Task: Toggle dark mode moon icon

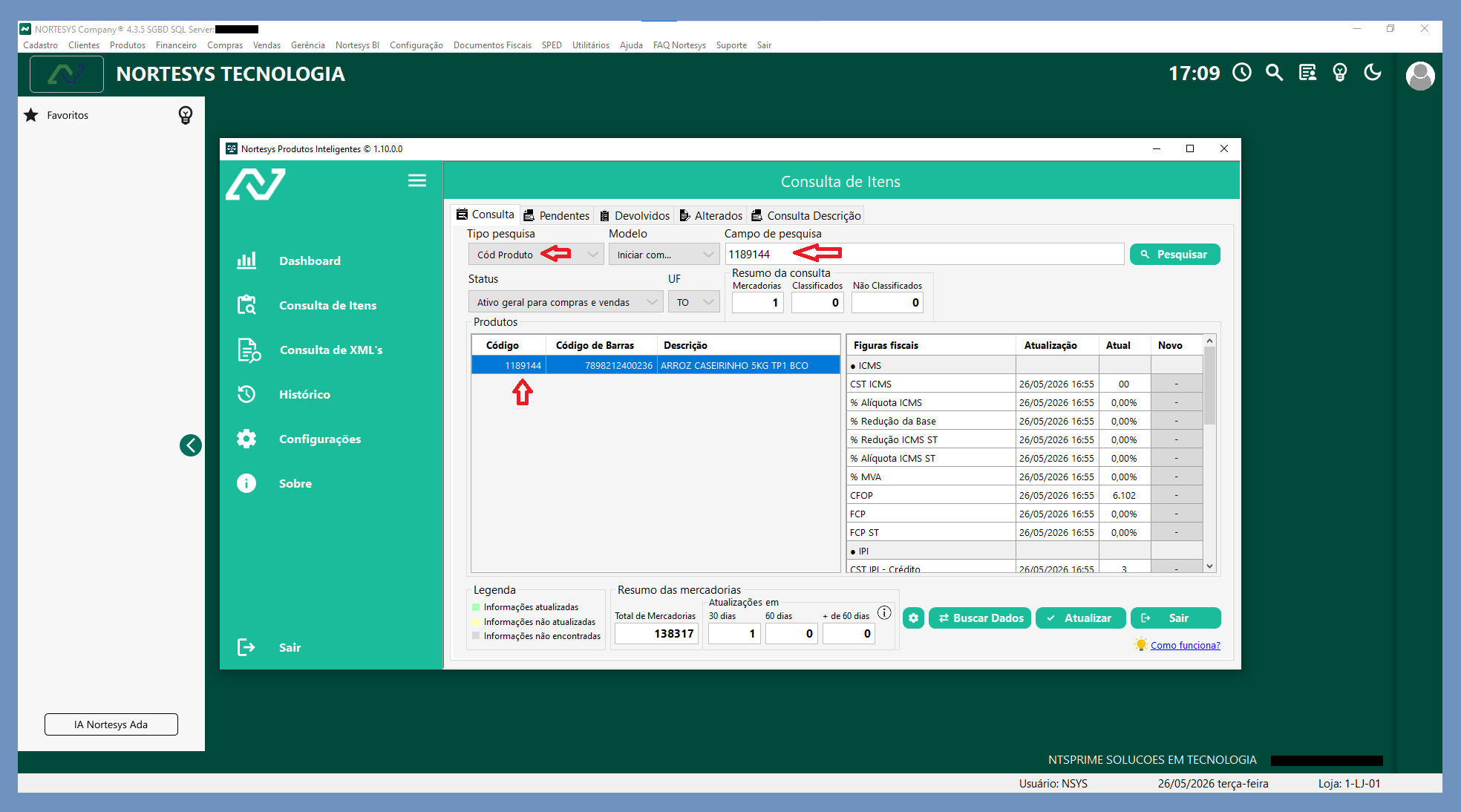Action: click(1373, 73)
